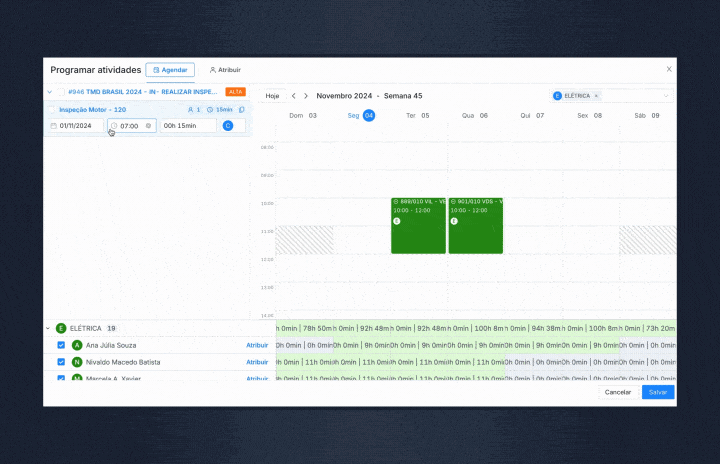Select the Qui 07 day header
The image size is (720, 464).
[532, 115]
